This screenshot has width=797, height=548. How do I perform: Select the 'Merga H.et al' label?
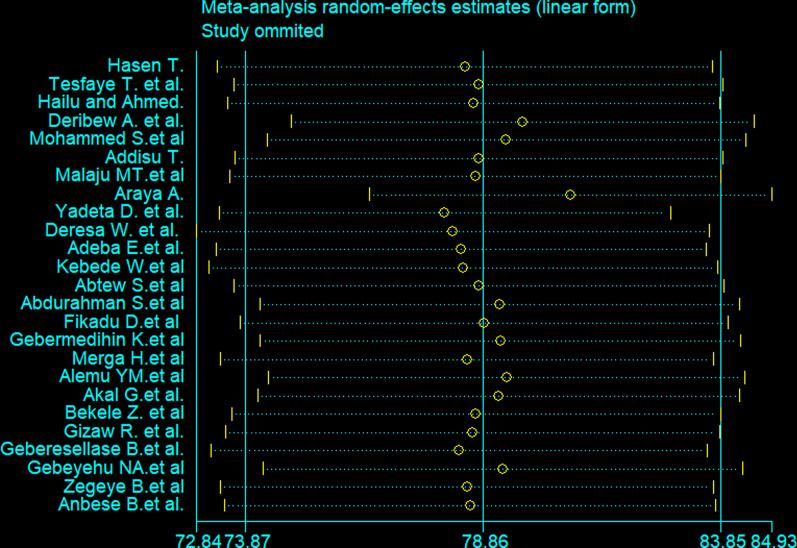(128, 358)
